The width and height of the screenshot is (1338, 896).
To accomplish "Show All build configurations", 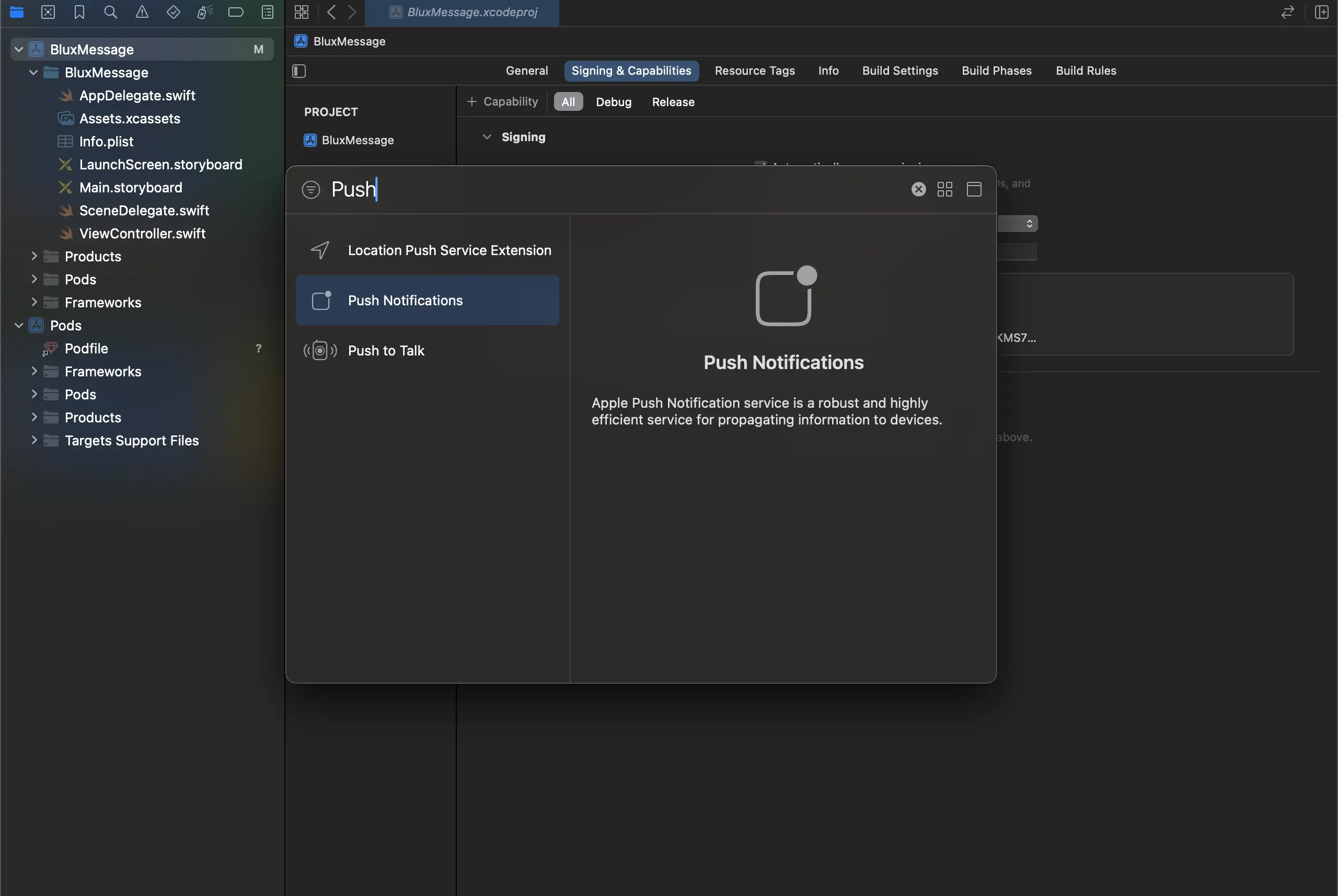I will pyautogui.click(x=568, y=102).
